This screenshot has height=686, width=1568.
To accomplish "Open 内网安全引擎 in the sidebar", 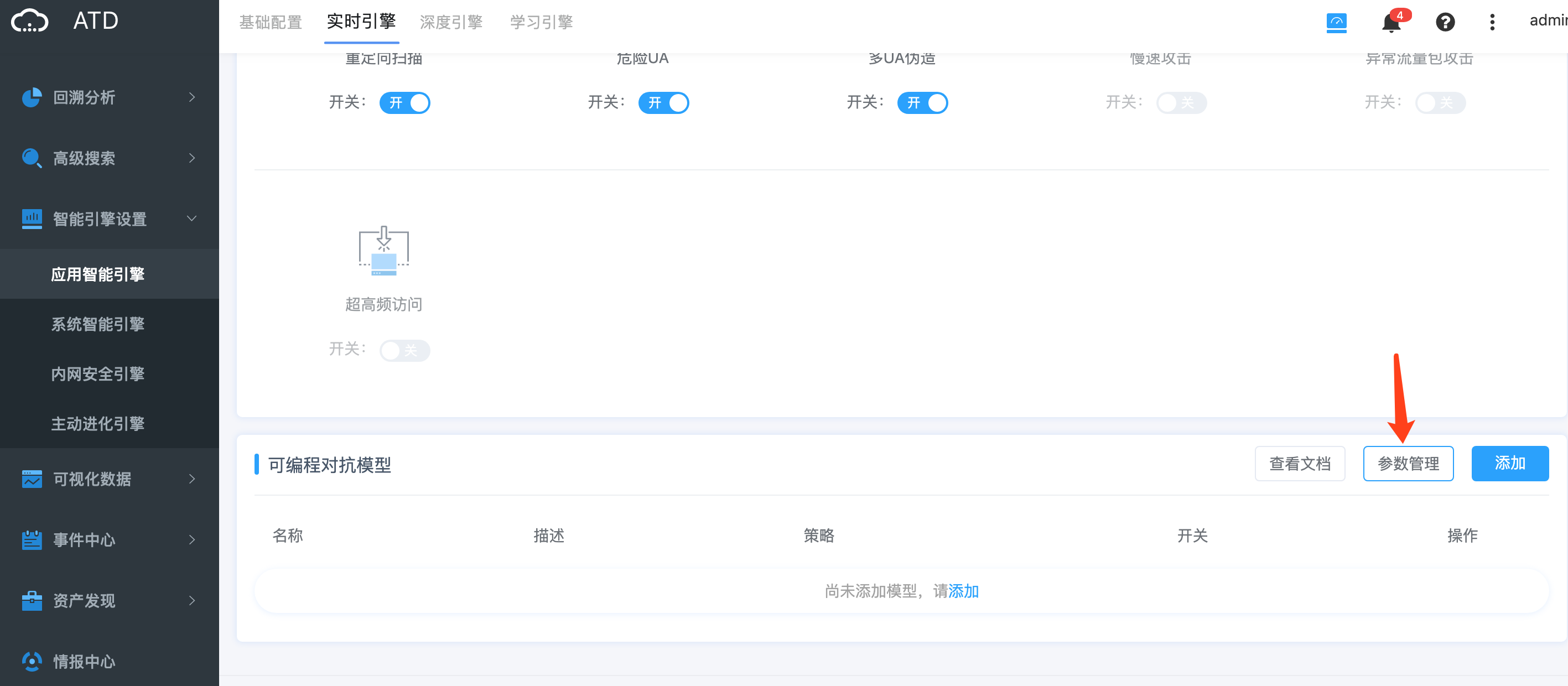I will (x=110, y=374).
